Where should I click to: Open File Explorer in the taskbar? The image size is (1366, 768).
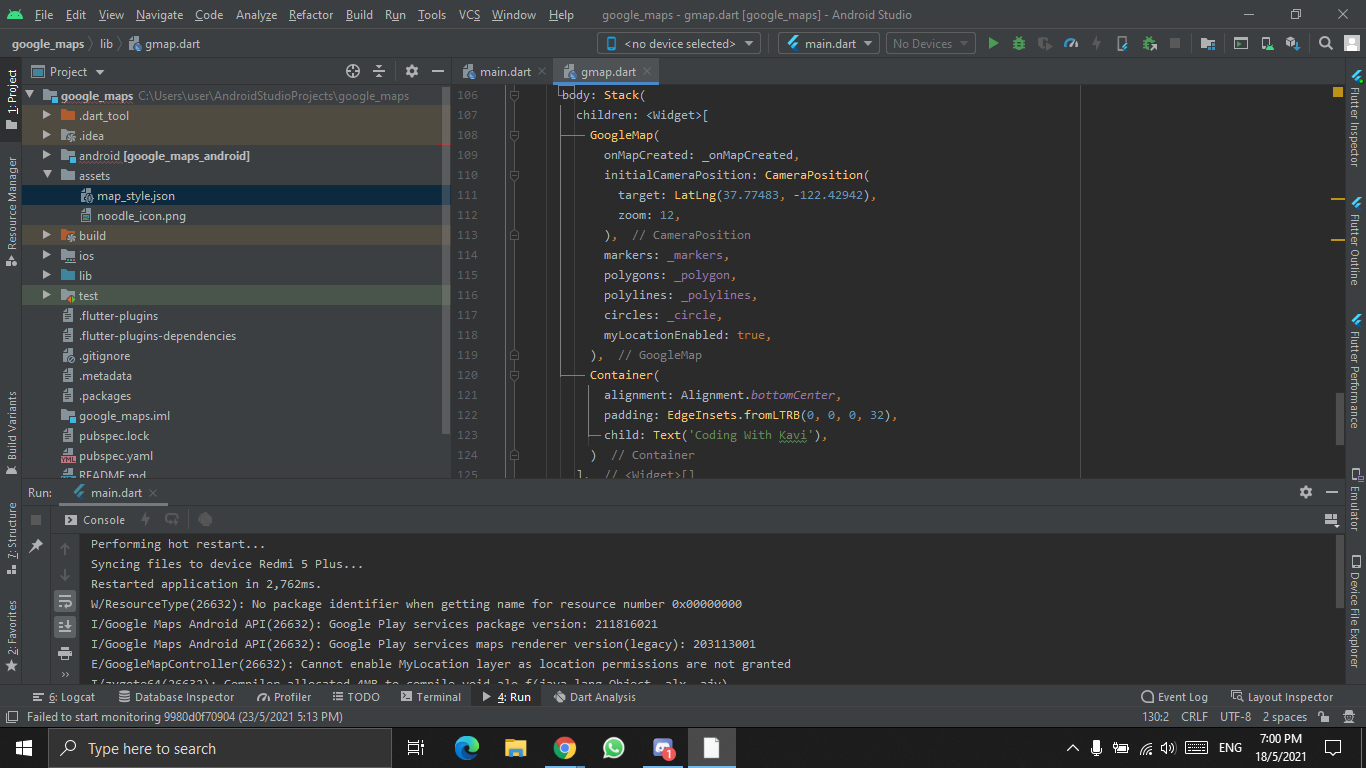(516, 748)
